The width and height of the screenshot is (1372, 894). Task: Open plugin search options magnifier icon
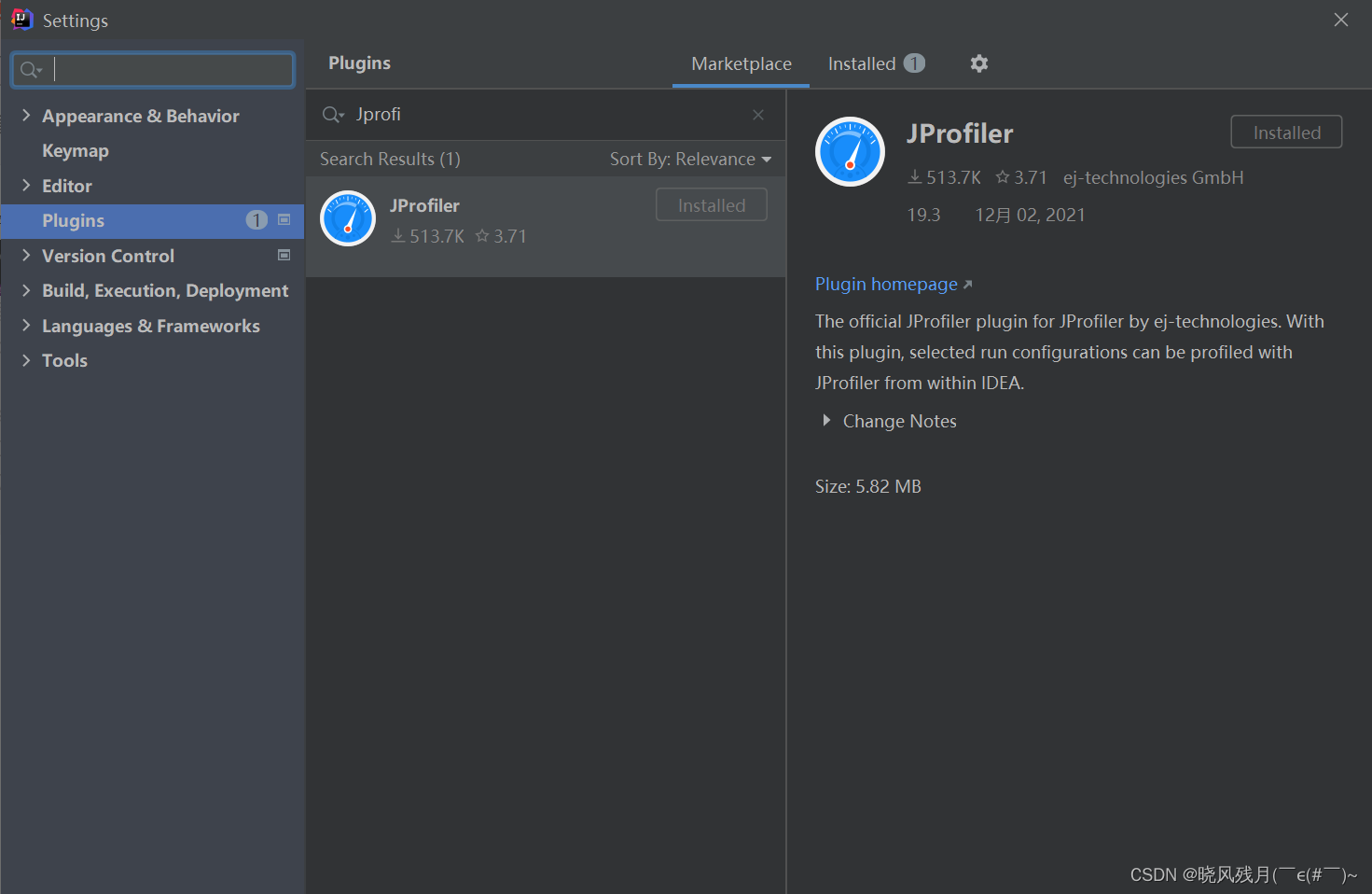tap(333, 115)
